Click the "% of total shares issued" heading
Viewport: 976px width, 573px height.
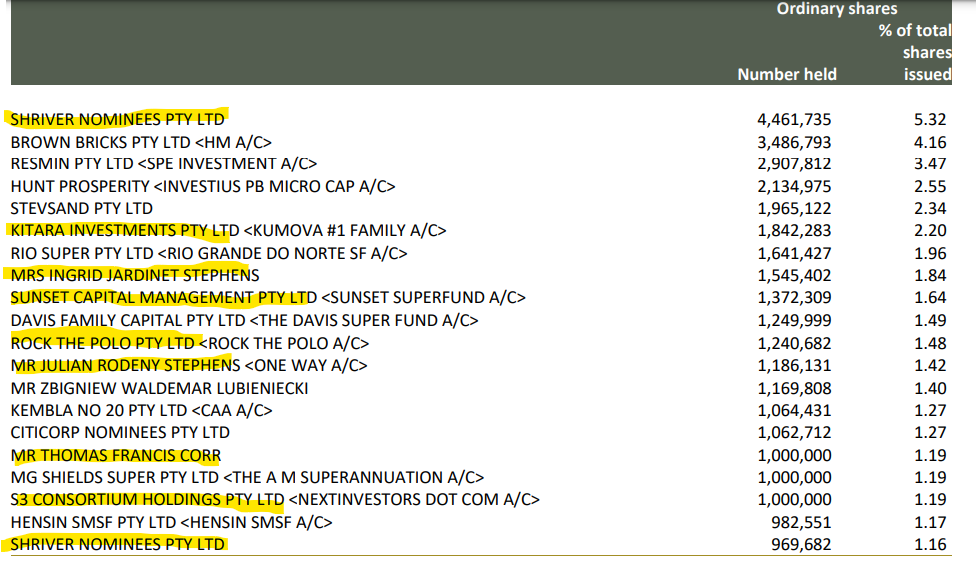[x=915, y=52]
